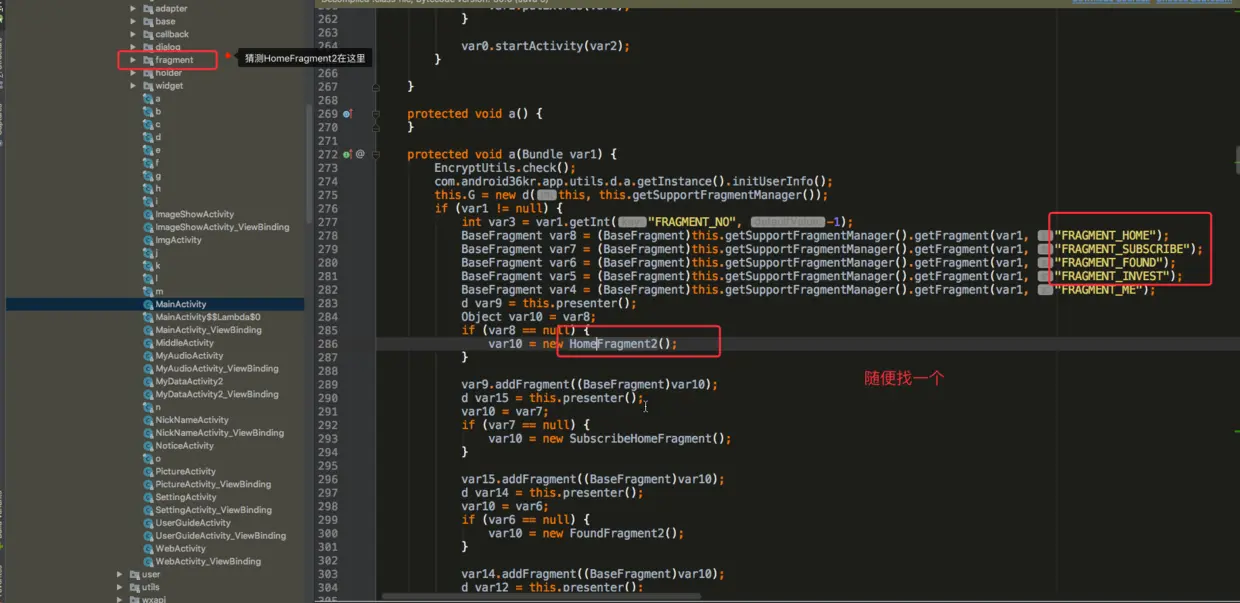The image size is (1240, 603).
Task: Open MyDataActivity2 class
Action: (189, 382)
